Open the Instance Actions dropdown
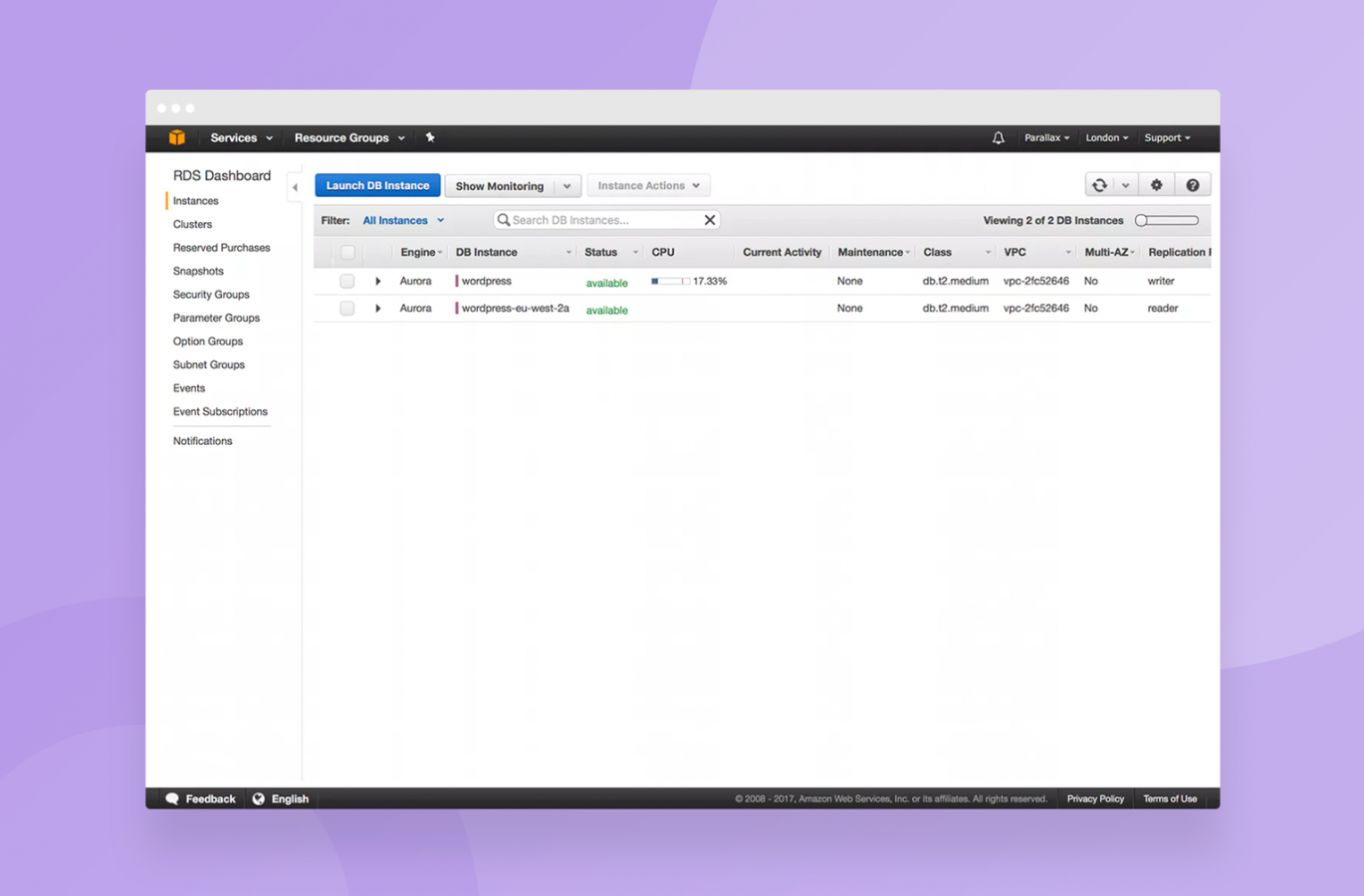 (x=648, y=185)
